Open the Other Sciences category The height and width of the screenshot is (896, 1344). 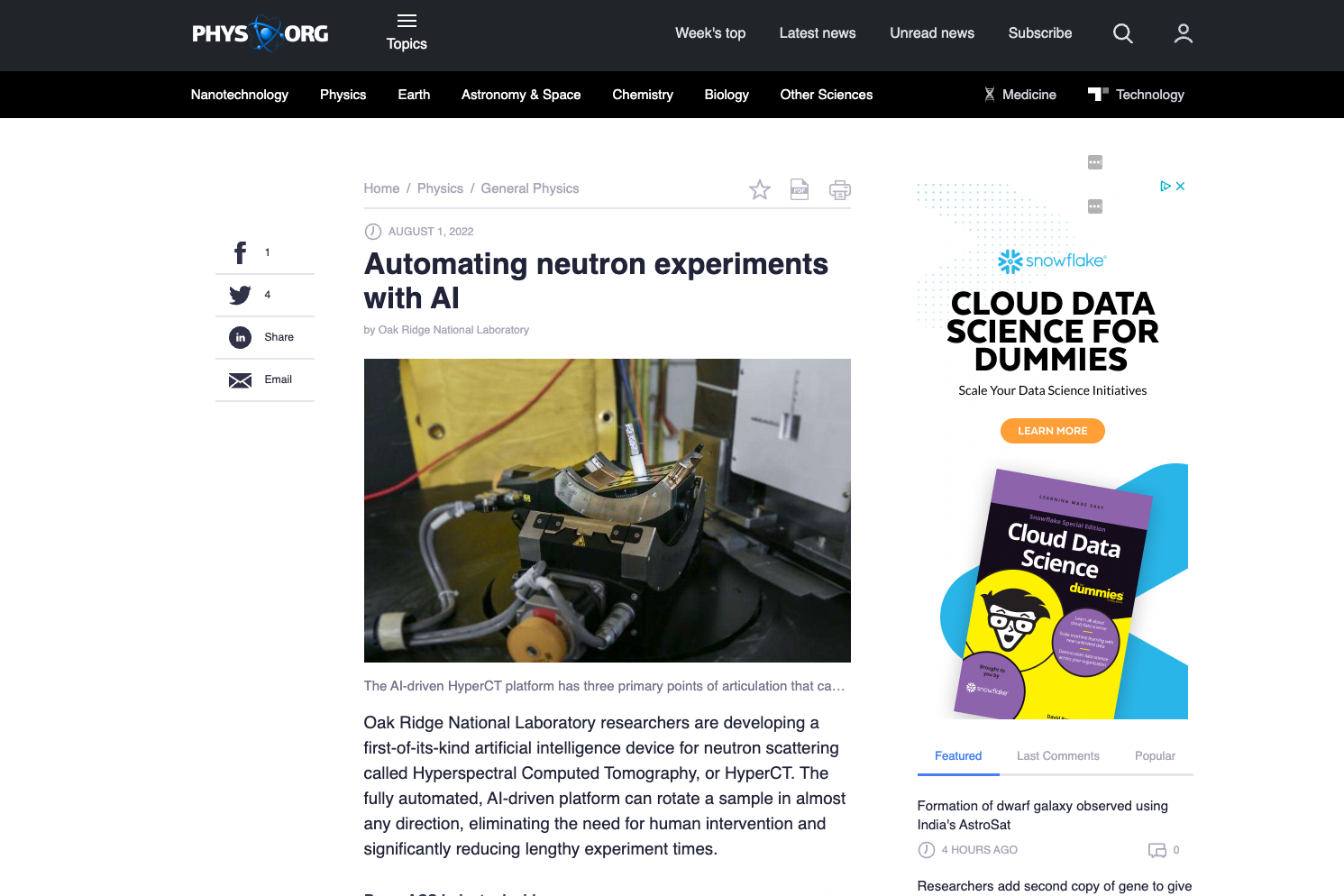tap(826, 95)
